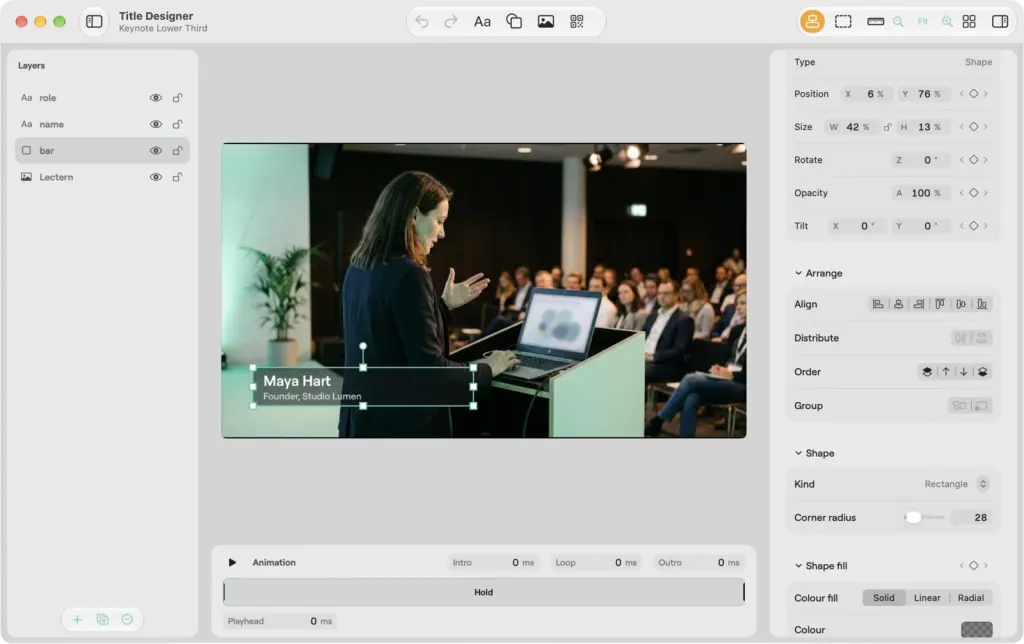The width and height of the screenshot is (1024, 644).
Task: Align bottom edges icon
Action: pos(982,304)
